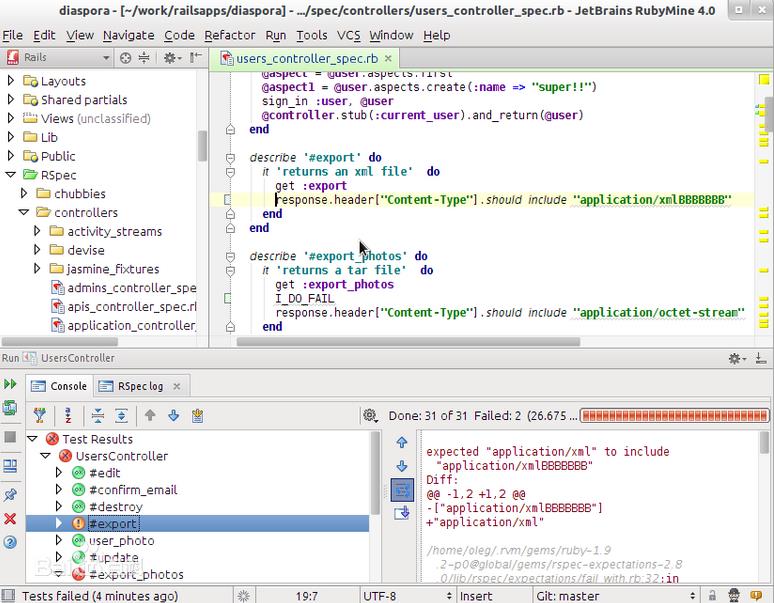Click the pin tab icon in Run panel

[10, 494]
